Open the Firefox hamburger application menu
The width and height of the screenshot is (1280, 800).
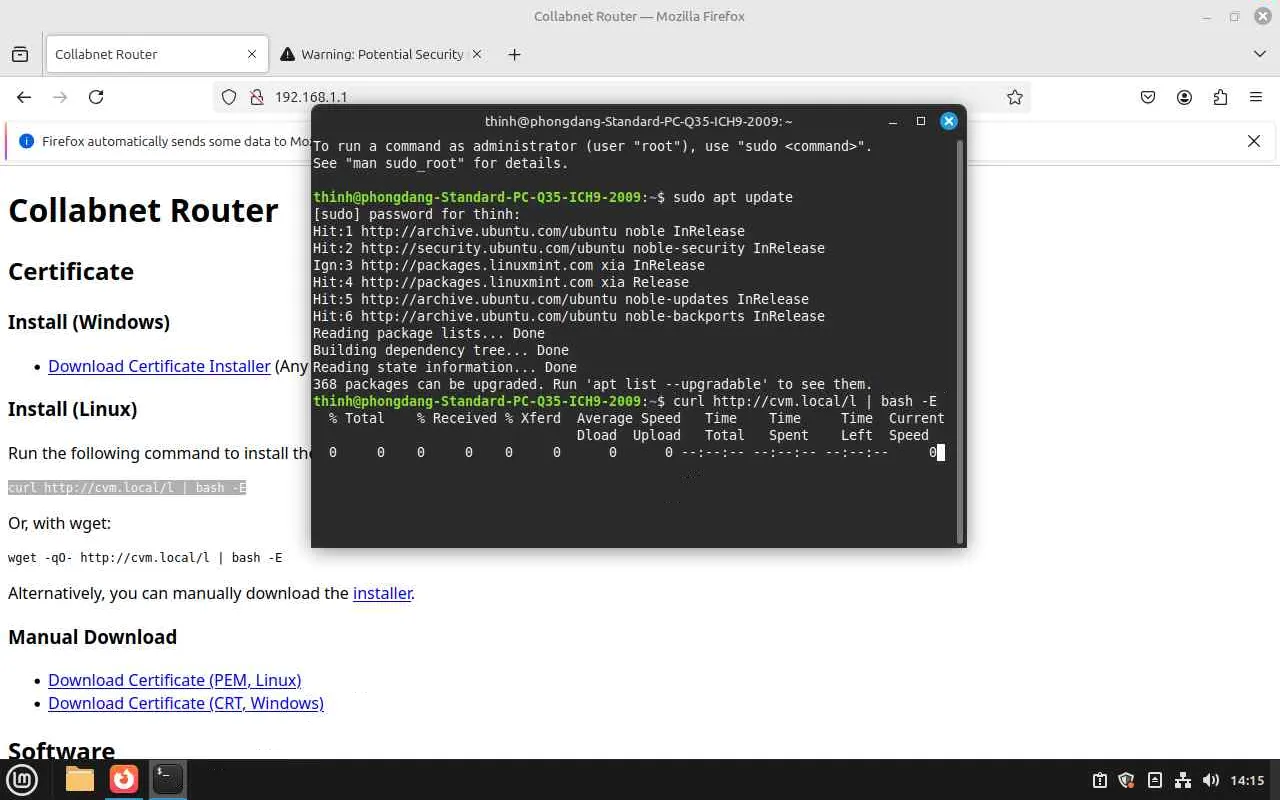point(1256,97)
